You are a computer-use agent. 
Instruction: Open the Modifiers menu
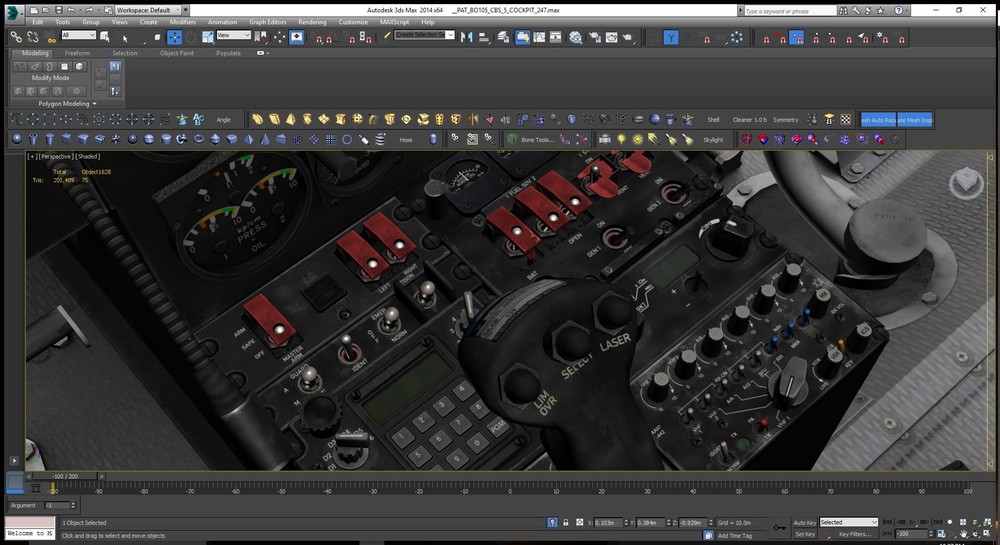182,21
